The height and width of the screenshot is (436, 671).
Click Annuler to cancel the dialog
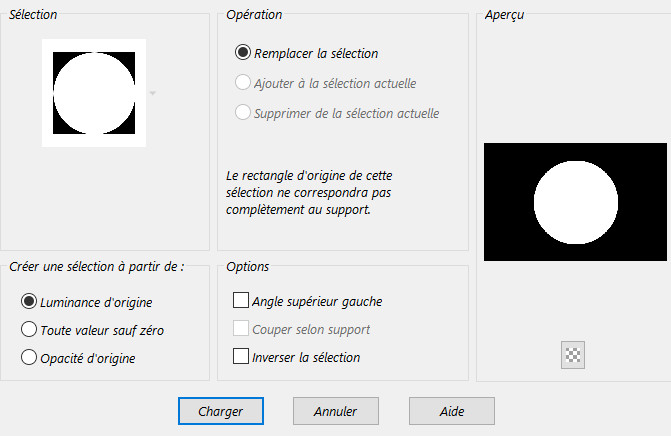pyautogui.click(x=335, y=410)
